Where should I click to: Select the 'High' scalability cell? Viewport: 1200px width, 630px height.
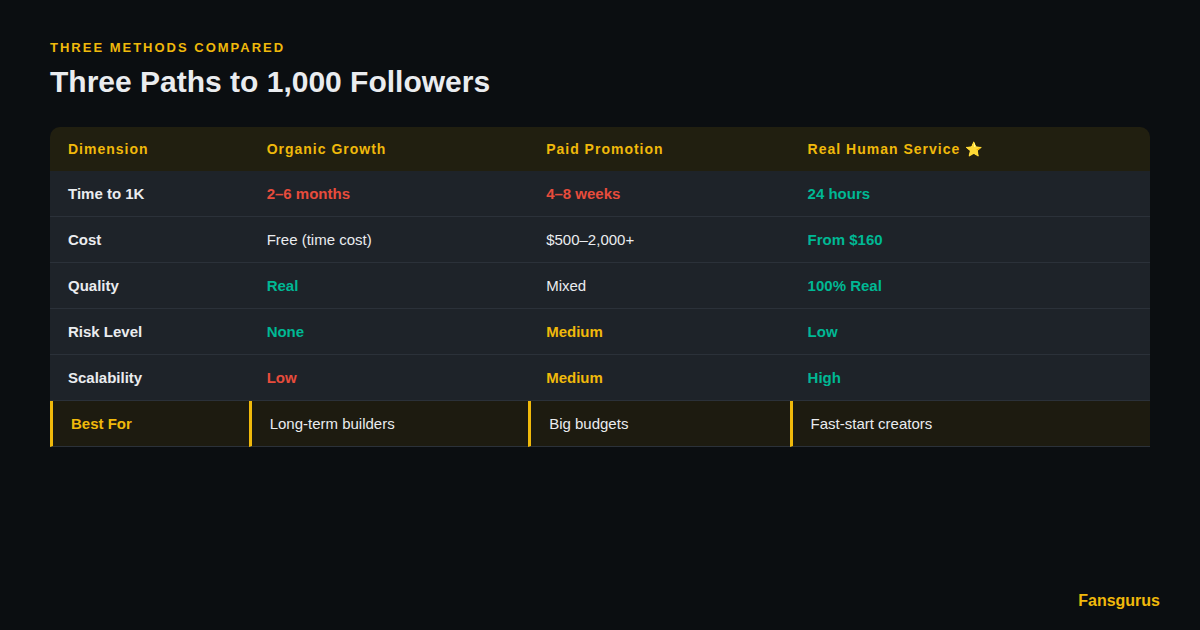pos(824,378)
